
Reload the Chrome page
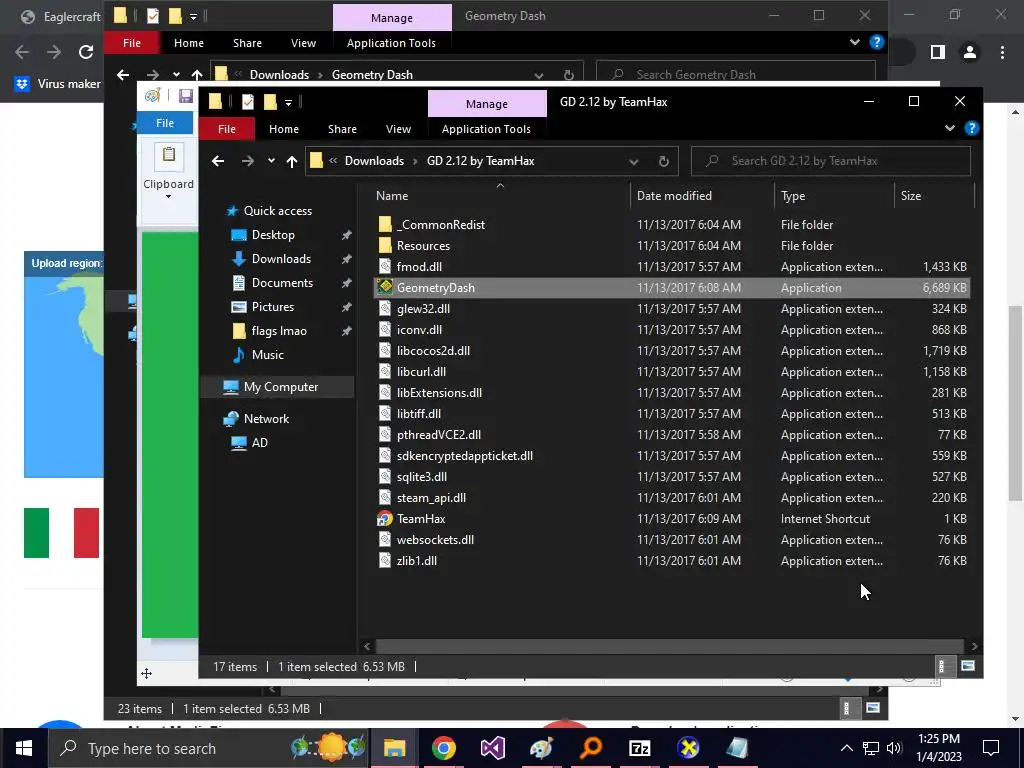(x=86, y=52)
